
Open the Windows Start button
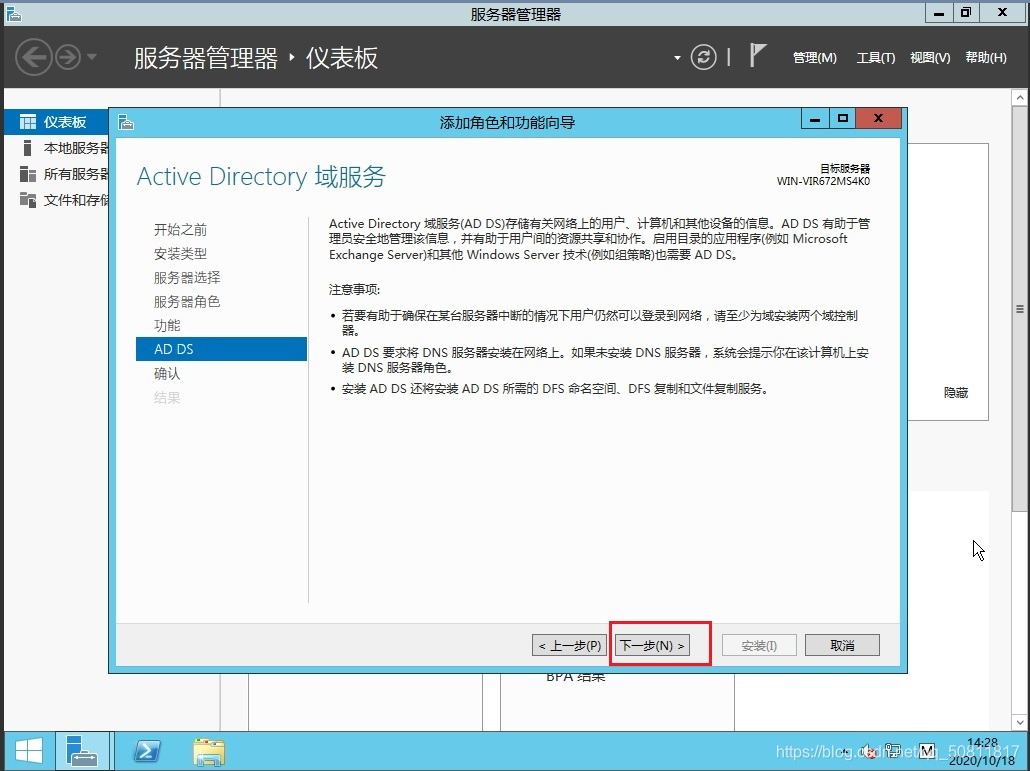click(x=28, y=751)
